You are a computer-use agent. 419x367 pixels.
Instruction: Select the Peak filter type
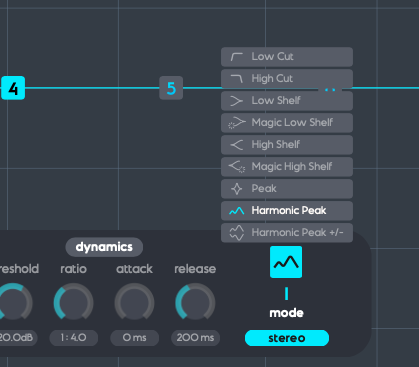pyautogui.click(x=287, y=189)
